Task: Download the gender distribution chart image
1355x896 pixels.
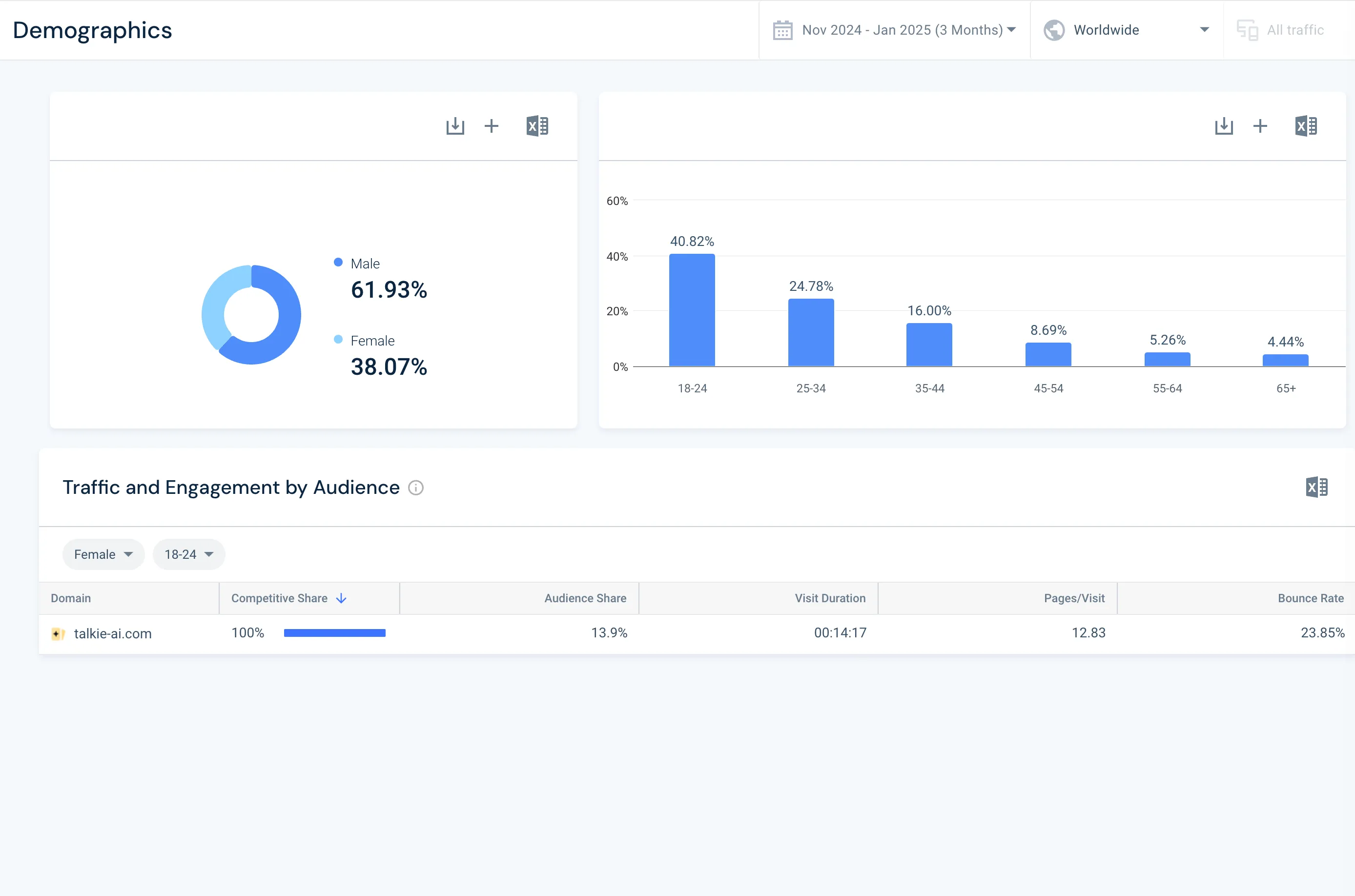Action: [x=455, y=126]
